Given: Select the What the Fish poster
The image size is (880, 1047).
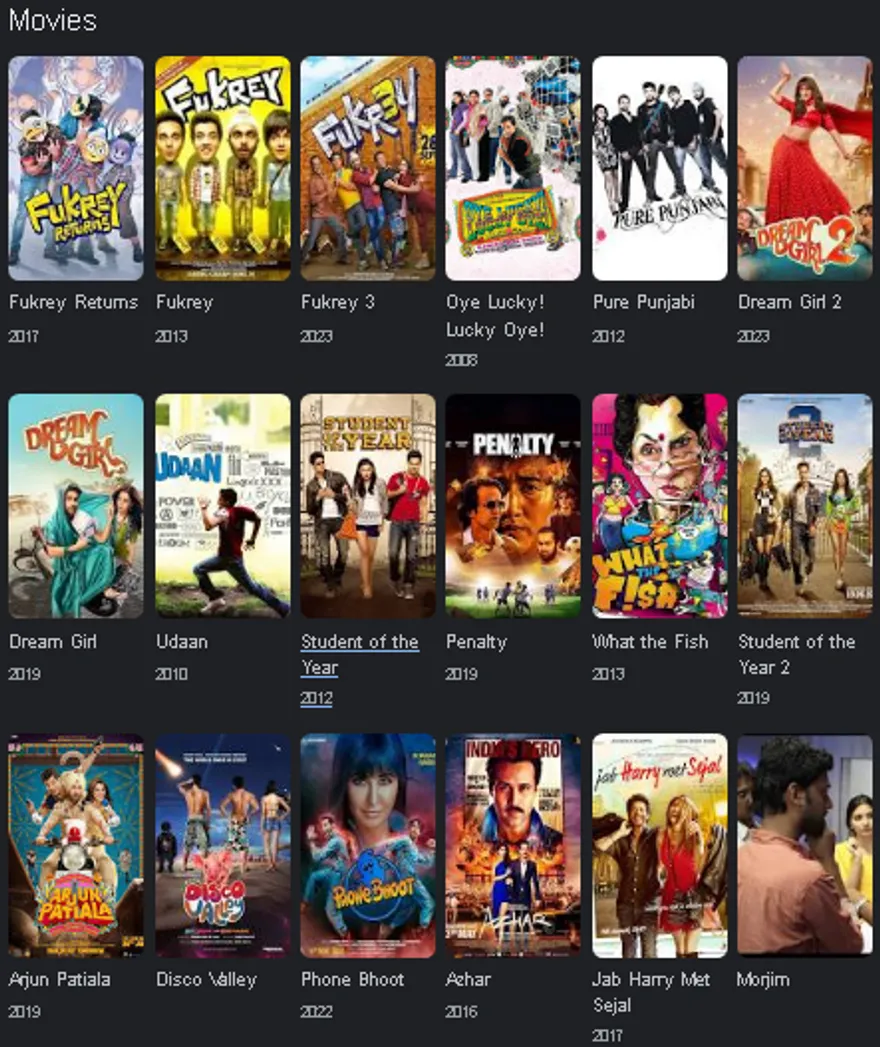Looking at the screenshot, I should [x=660, y=506].
